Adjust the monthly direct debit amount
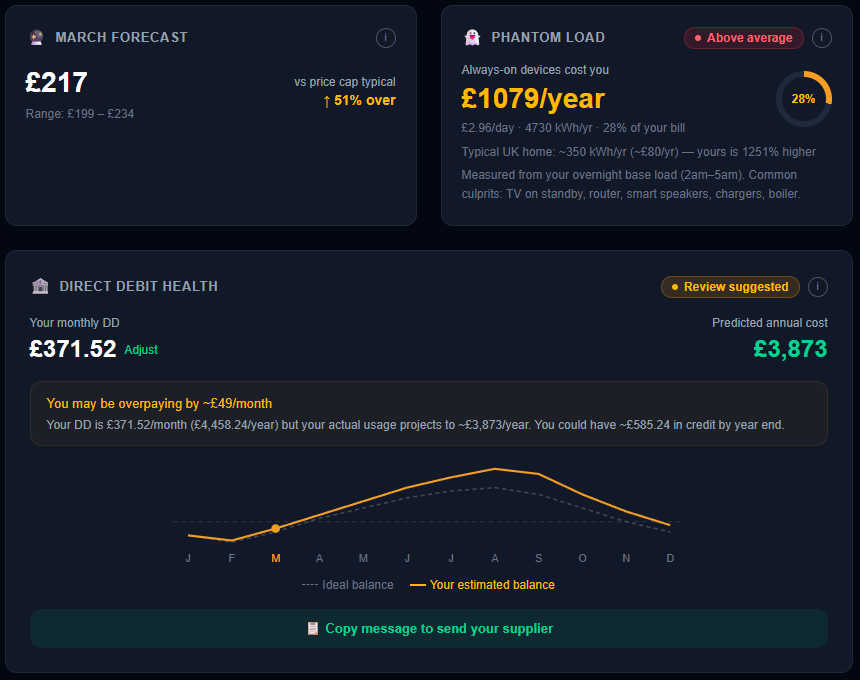 [141, 350]
